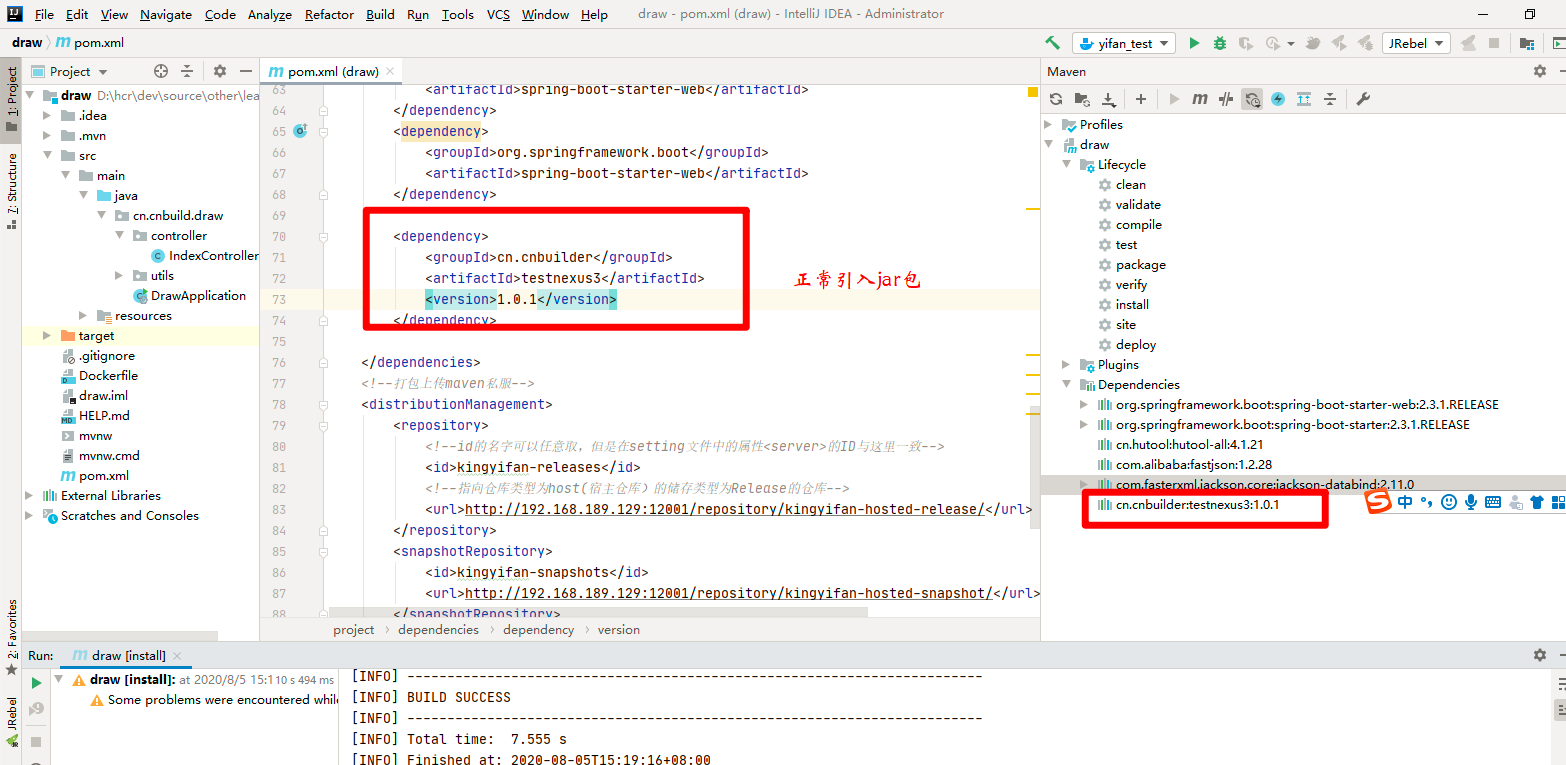The width and height of the screenshot is (1566, 765).
Task: Close the pom.xml (draw) editor tab
Action: coord(391,72)
